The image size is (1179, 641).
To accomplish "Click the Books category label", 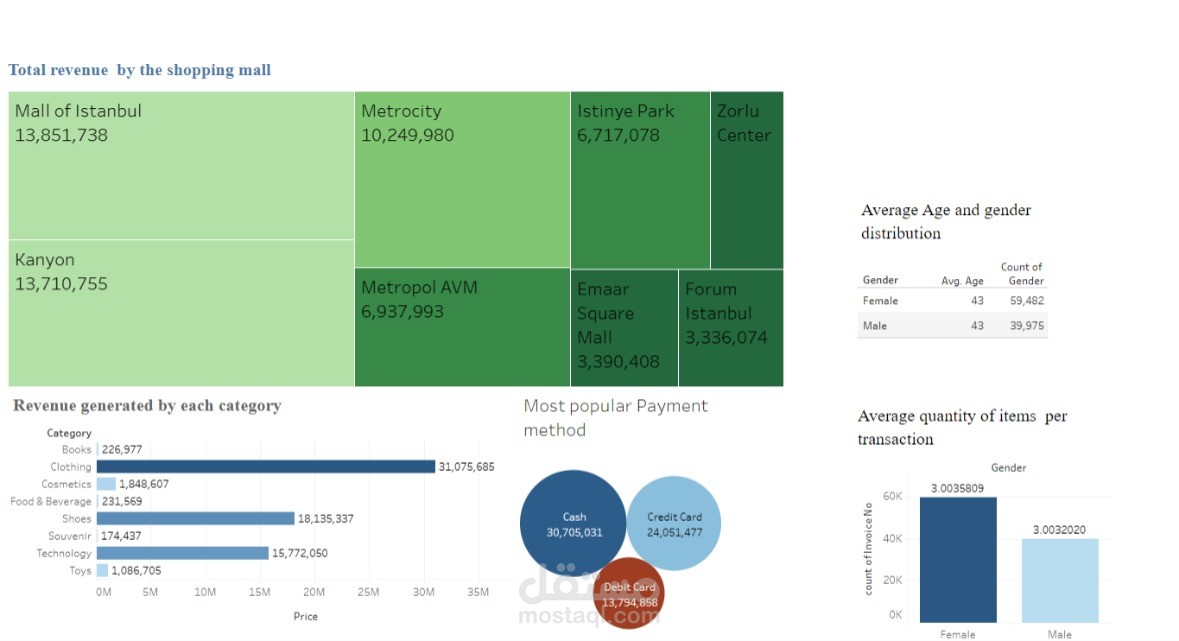I will pos(77,449).
